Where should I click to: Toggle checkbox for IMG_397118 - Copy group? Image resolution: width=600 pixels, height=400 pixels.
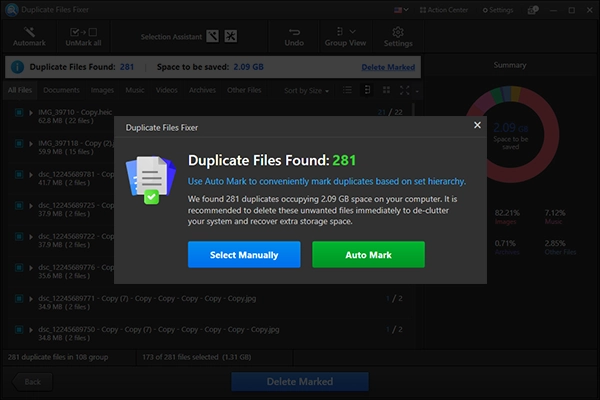coord(19,144)
